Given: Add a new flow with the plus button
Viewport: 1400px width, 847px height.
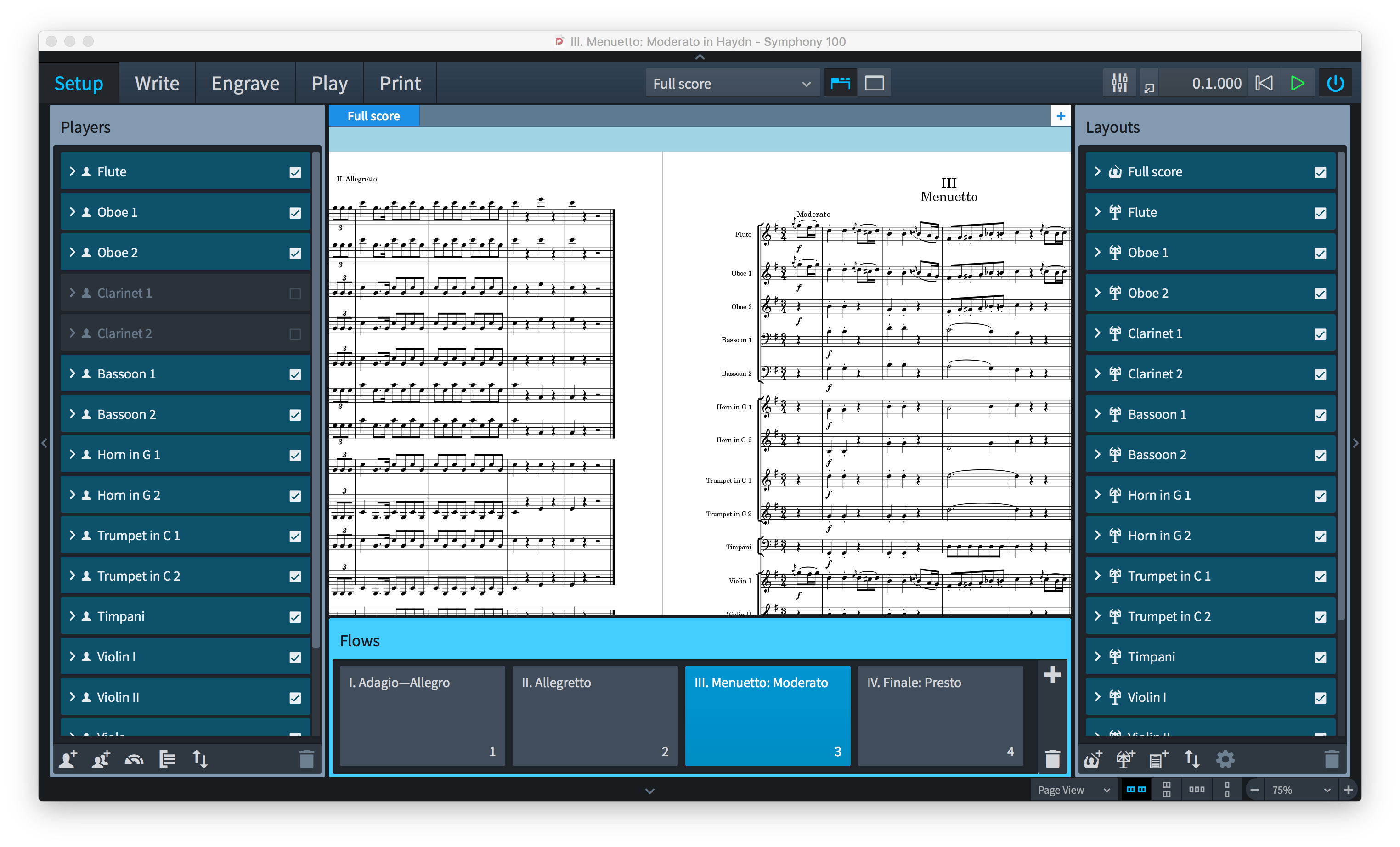Looking at the screenshot, I should pos(1052,675).
